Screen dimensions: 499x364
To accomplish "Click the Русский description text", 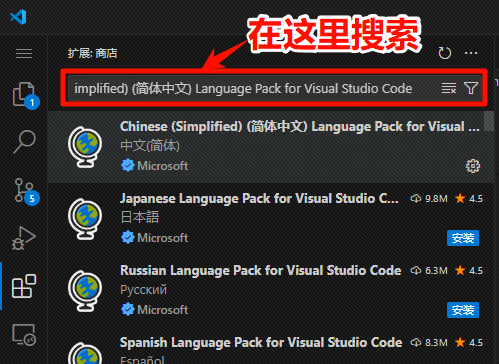I will (x=143, y=290).
